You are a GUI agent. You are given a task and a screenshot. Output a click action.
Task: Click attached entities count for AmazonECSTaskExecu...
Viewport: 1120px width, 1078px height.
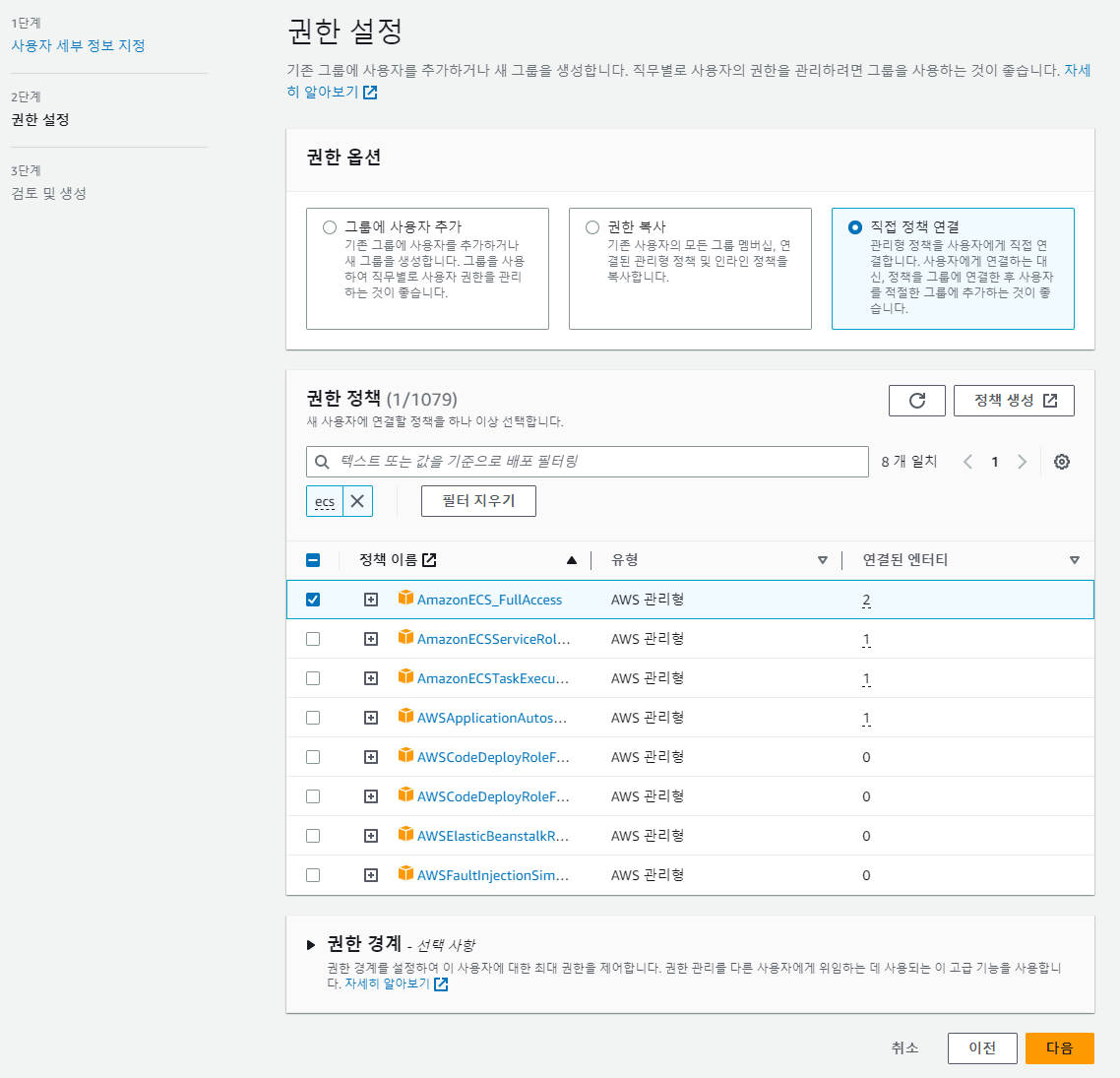coord(866,678)
